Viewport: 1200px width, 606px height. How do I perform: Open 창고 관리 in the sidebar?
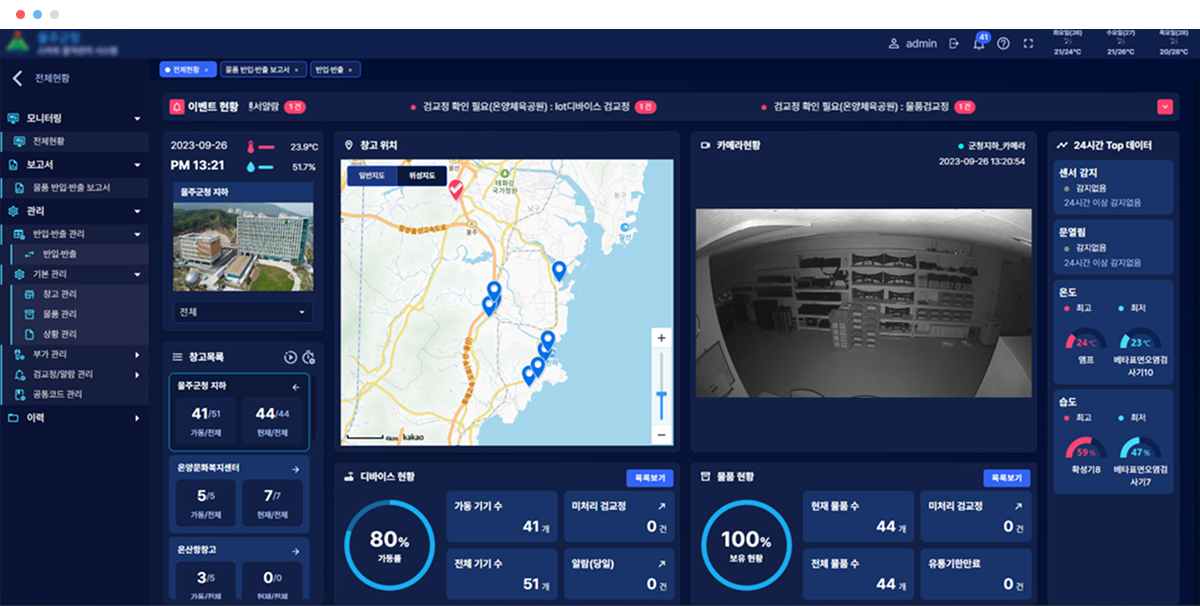[x=60, y=294]
